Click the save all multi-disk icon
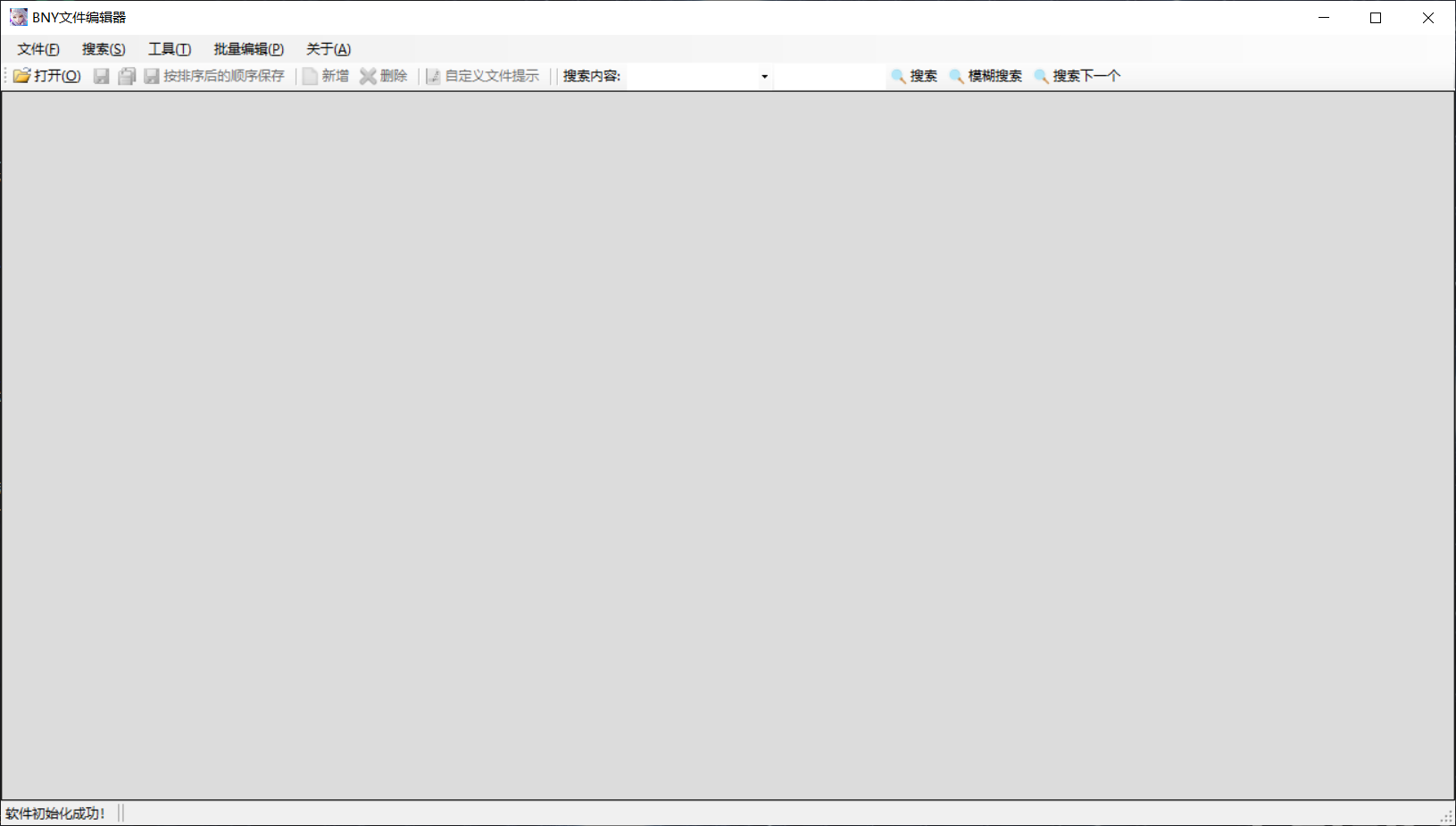This screenshot has width=1456, height=826. pyautogui.click(x=127, y=76)
